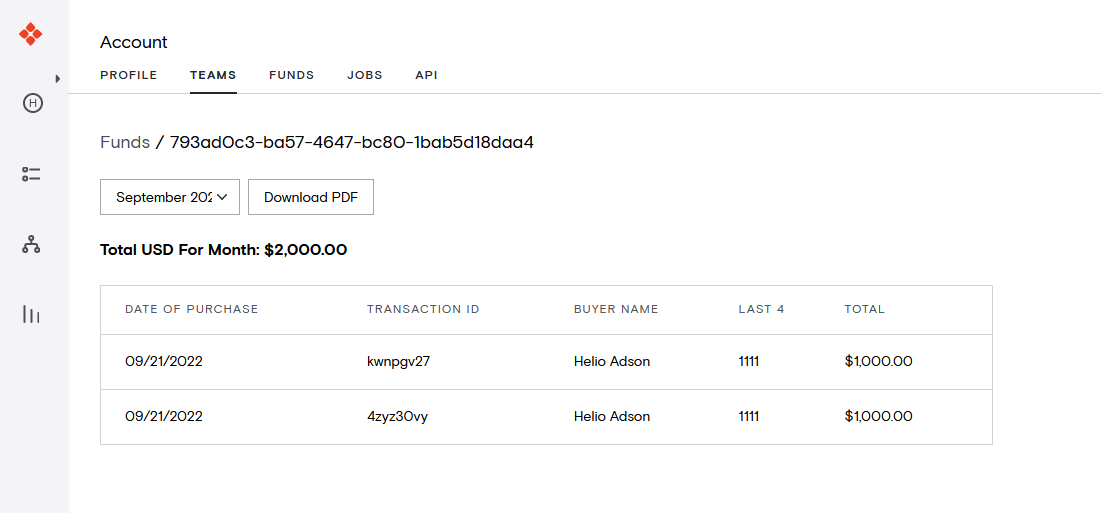
Task: Click the Download PDF button
Action: (311, 197)
